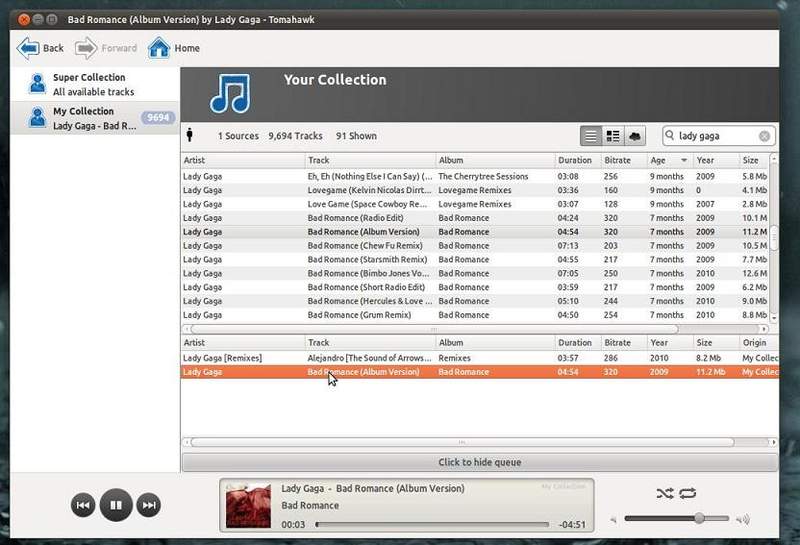Switch to artist/album detailed list view

(613, 136)
